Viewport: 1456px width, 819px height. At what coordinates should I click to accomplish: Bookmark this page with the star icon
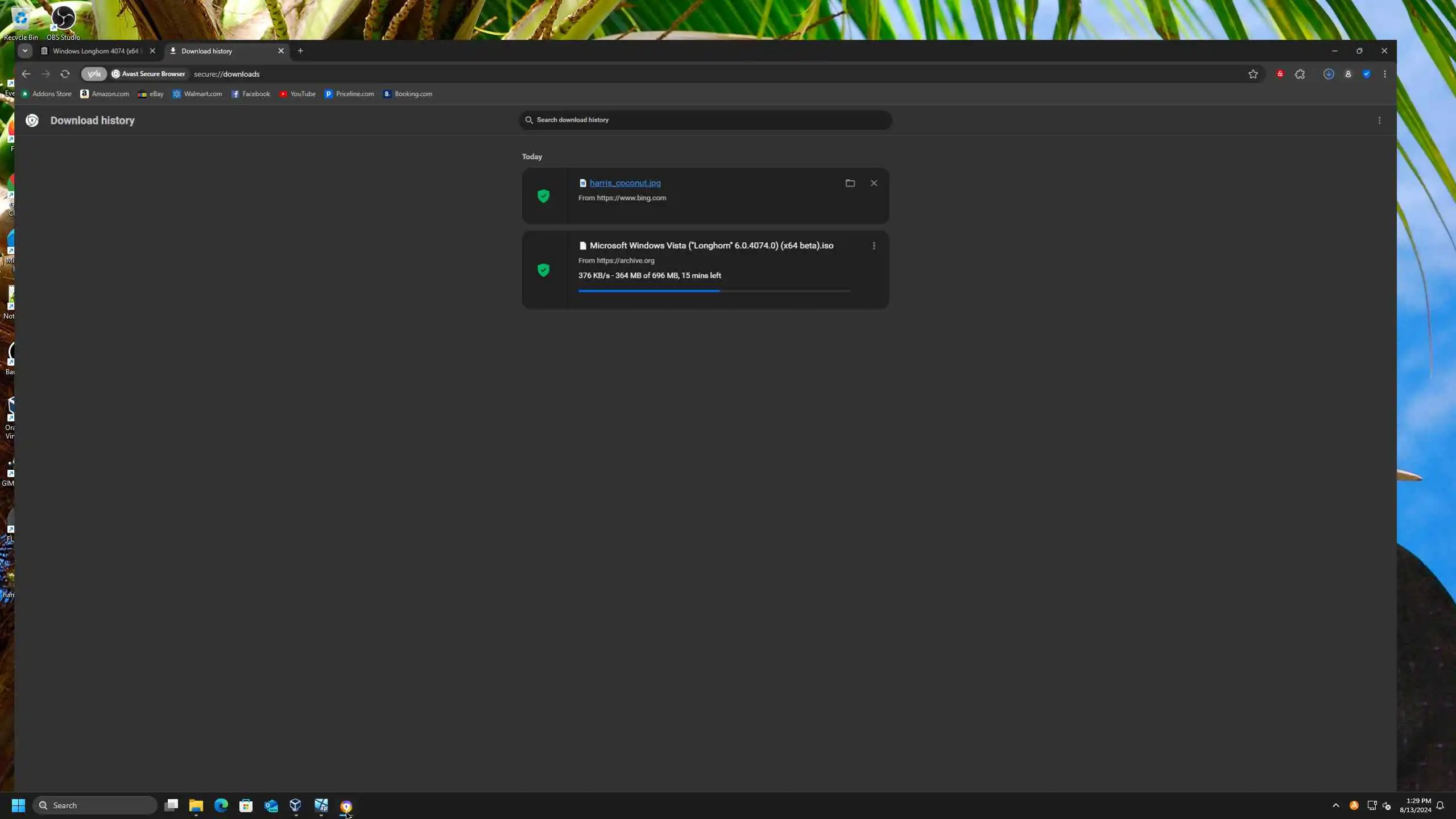(1252, 74)
